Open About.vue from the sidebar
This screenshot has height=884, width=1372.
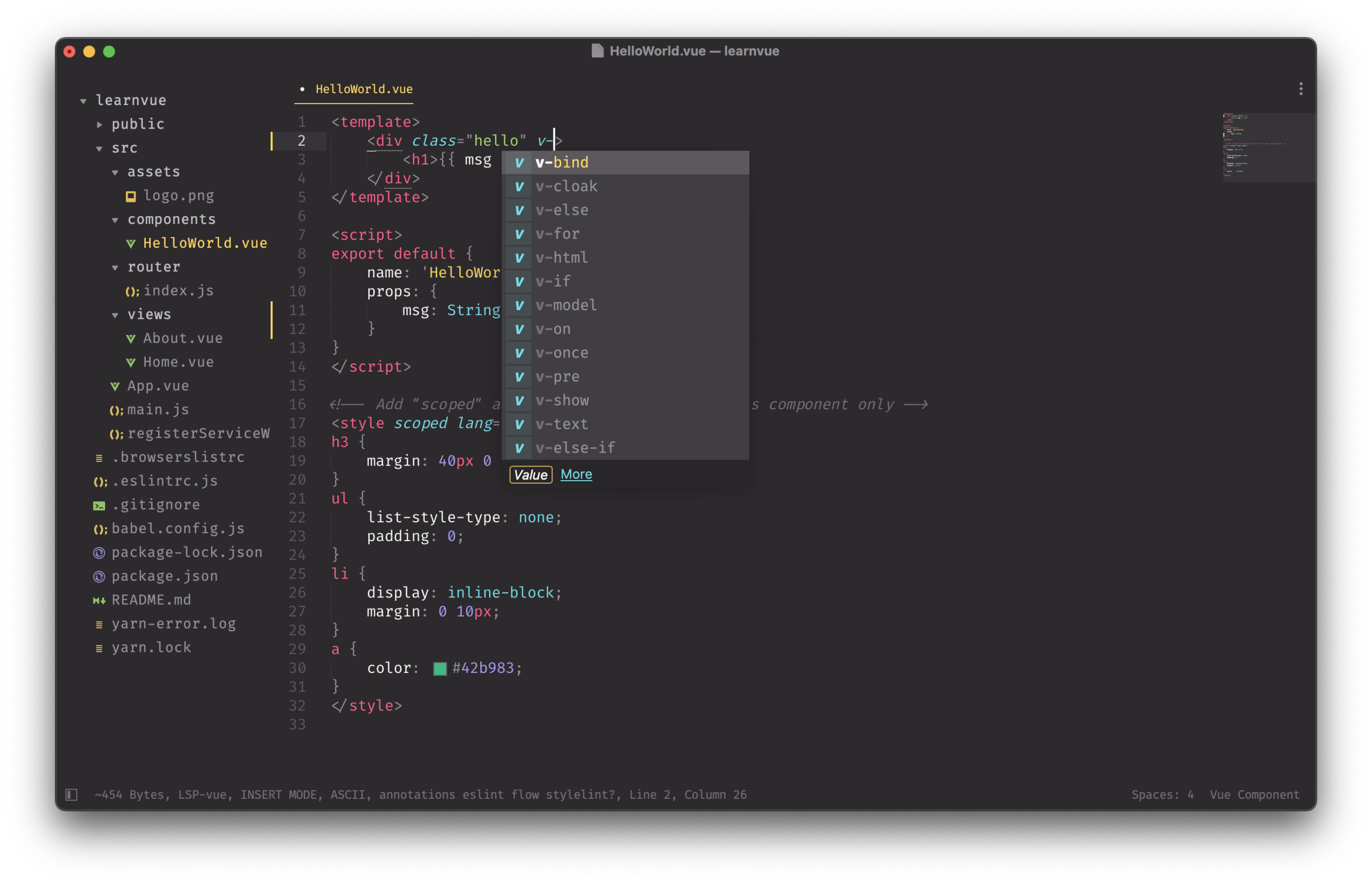(x=183, y=339)
